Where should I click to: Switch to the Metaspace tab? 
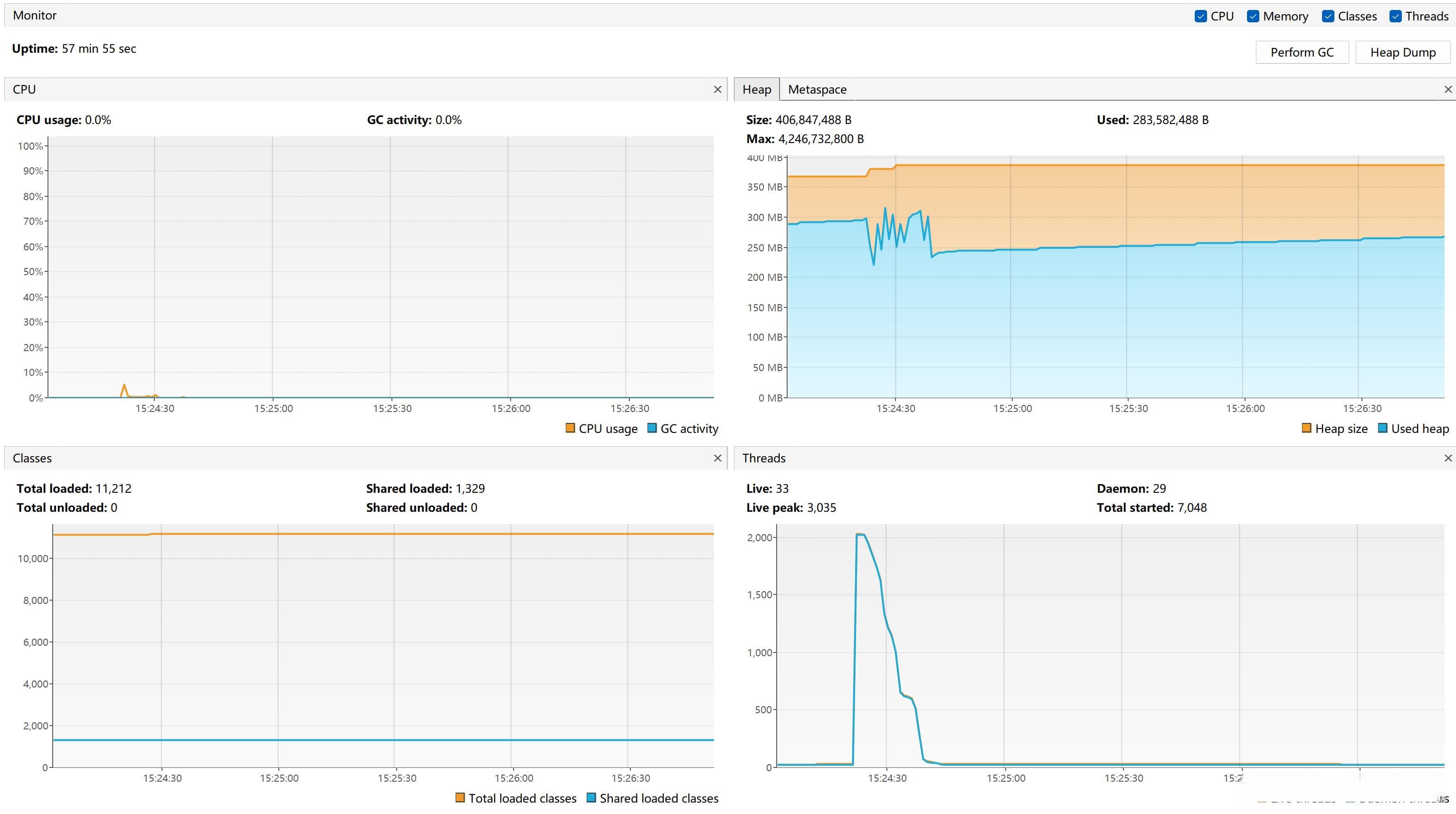point(817,89)
